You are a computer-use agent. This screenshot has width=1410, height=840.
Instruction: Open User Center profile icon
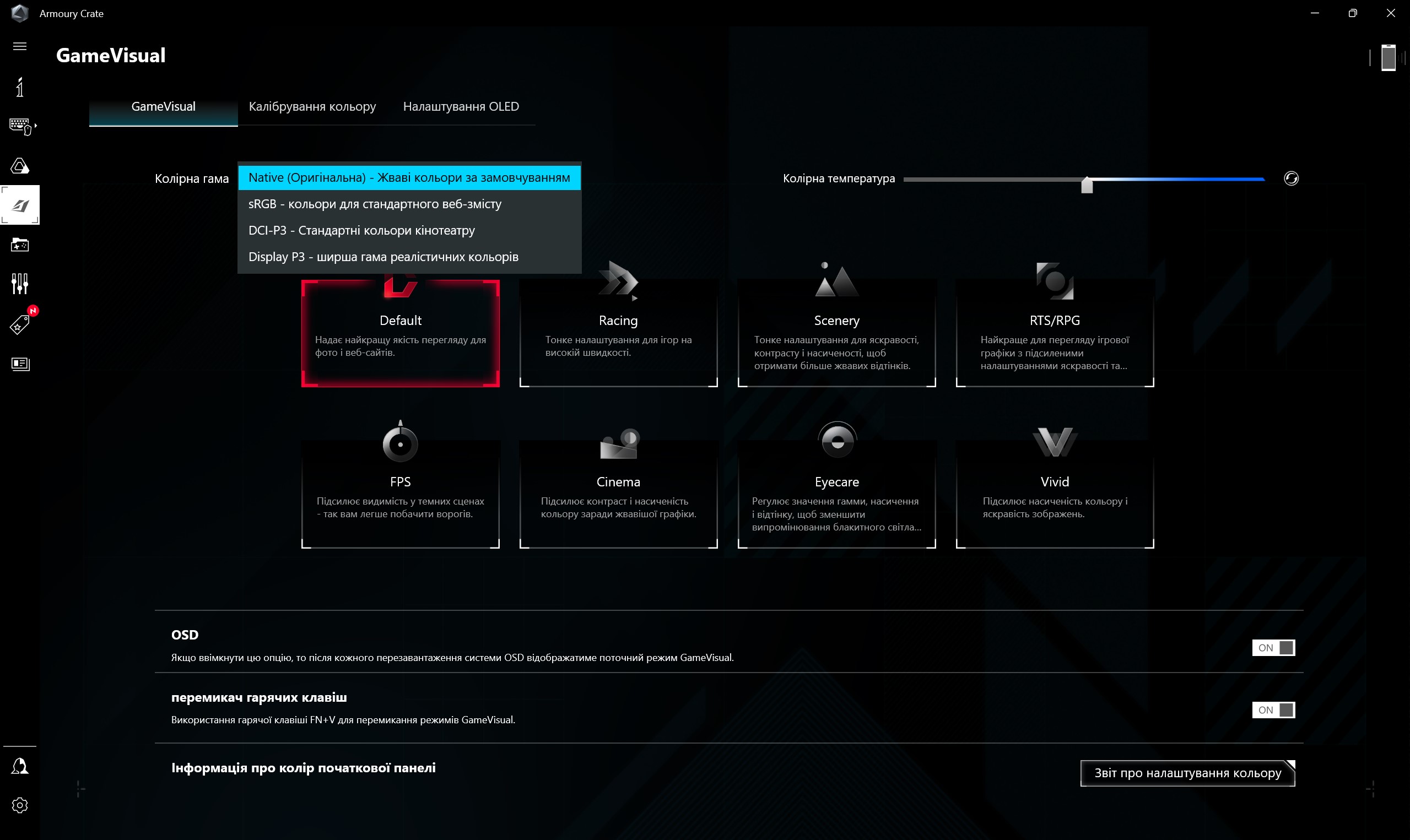click(x=20, y=766)
